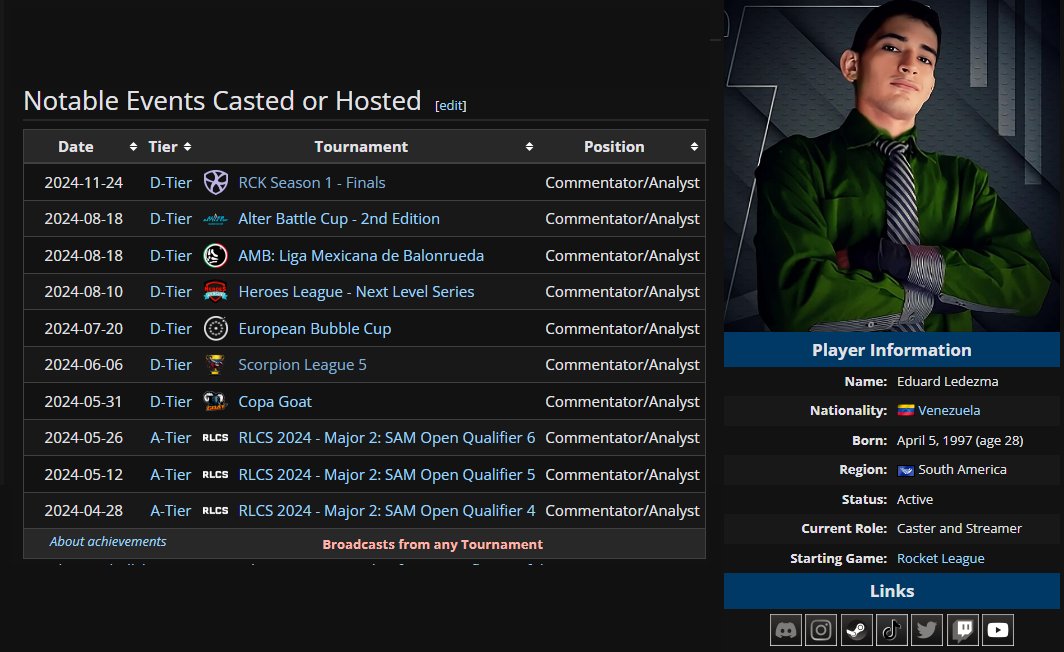Open the TikTok link icon
This screenshot has height=652, width=1064.
tap(892, 630)
